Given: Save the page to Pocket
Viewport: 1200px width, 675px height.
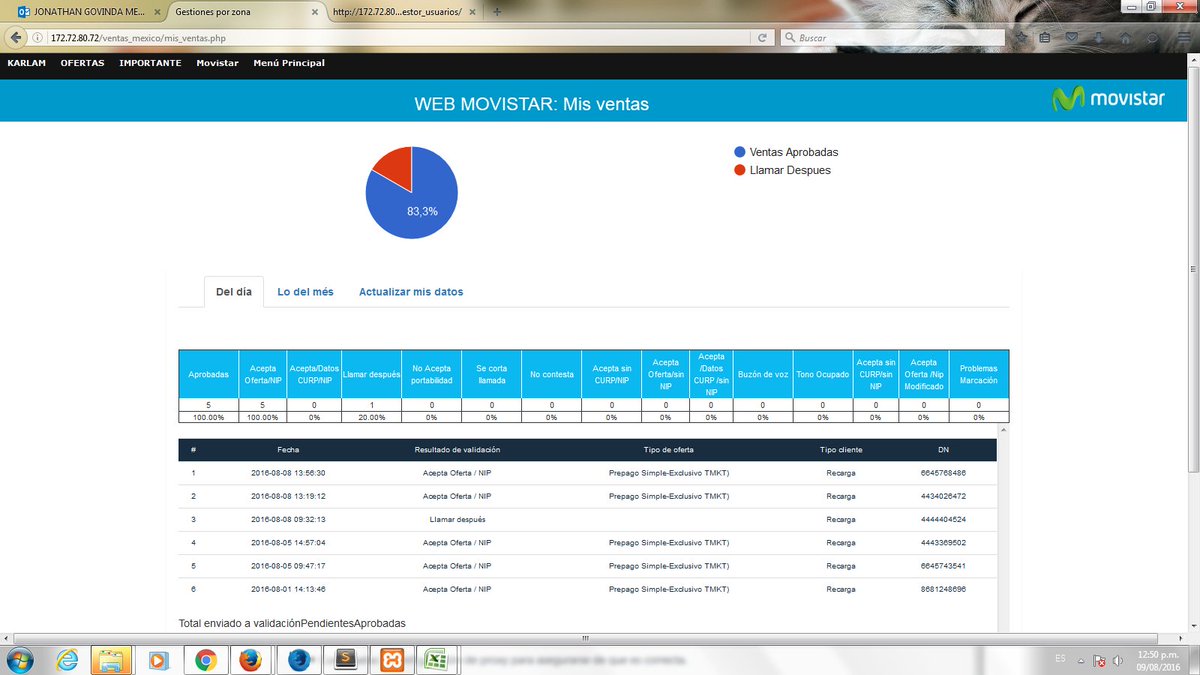Looking at the screenshot, I should click(x=1072, y=37).
